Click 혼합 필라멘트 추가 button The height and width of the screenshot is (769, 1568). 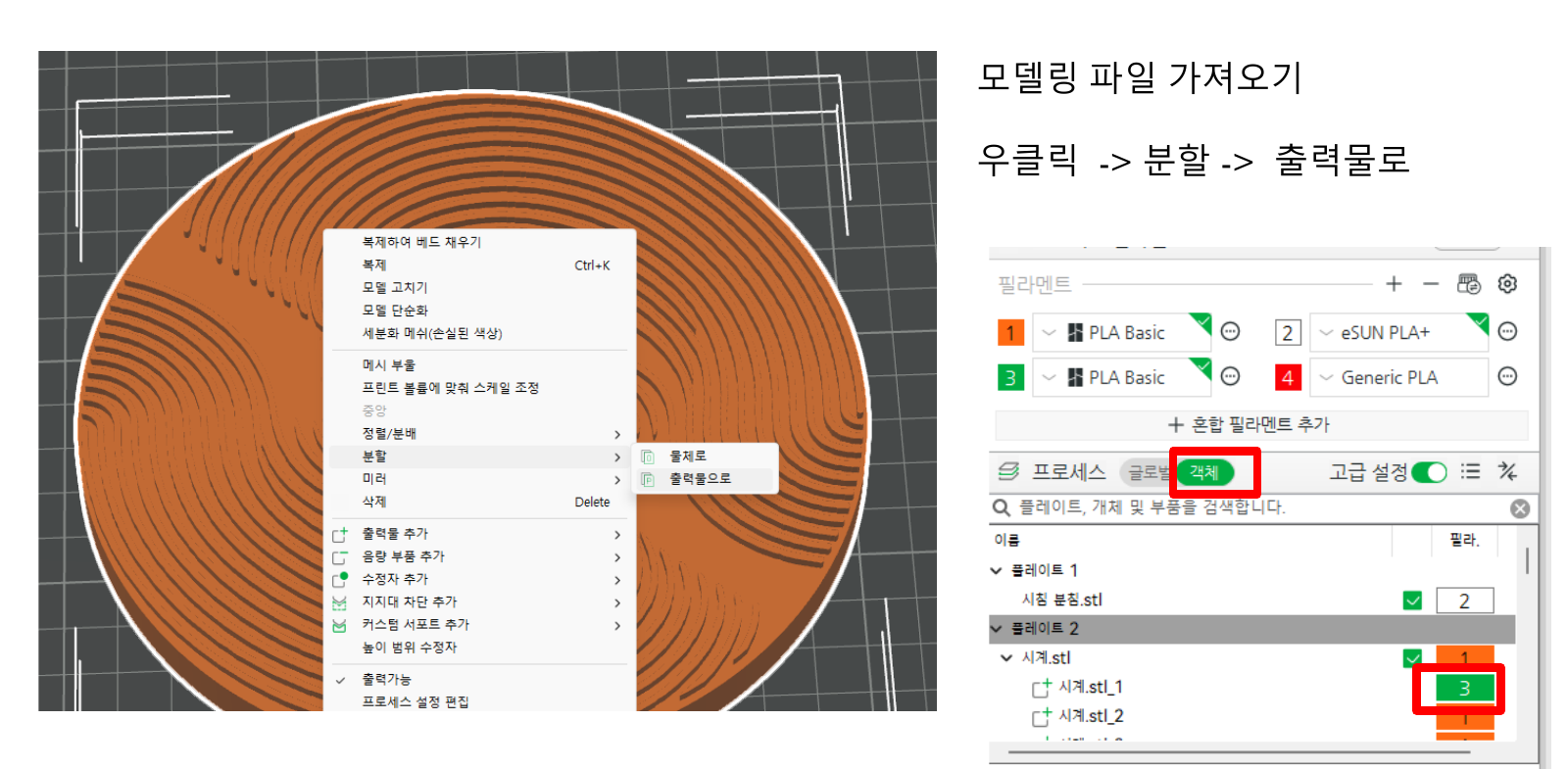tap(1261, 424)
